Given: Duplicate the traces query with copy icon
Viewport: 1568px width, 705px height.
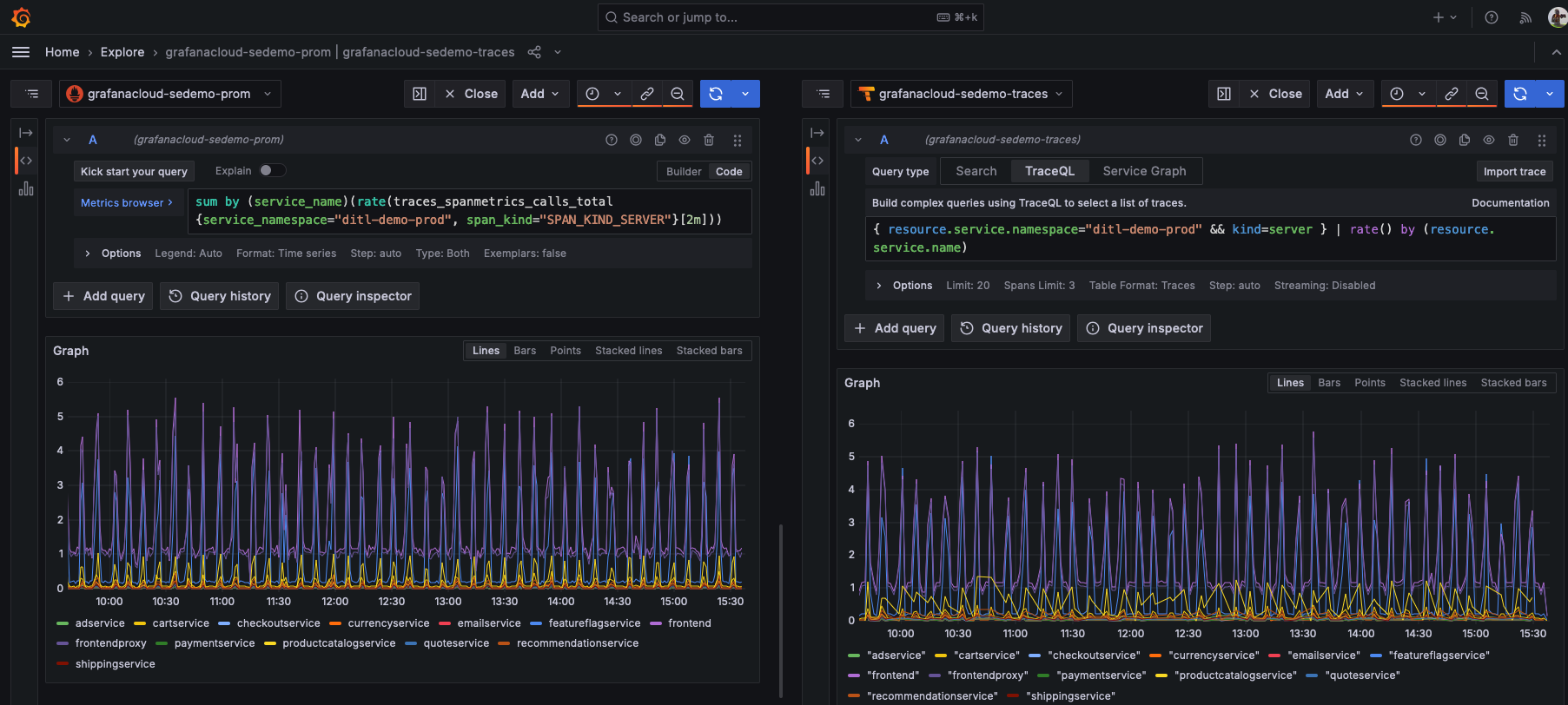Looking at the screenshot, I should coord(1465,140).
